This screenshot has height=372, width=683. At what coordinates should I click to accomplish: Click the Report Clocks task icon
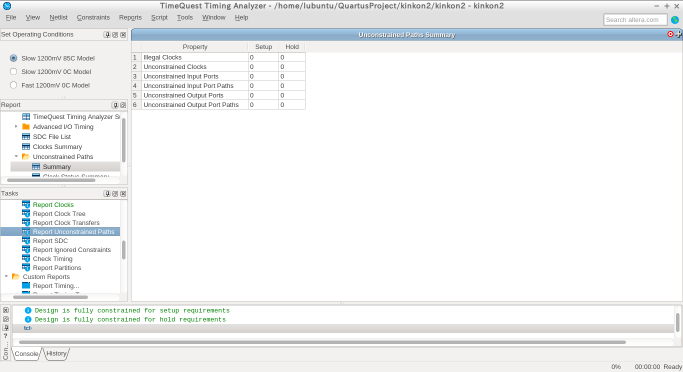[26, 204]
